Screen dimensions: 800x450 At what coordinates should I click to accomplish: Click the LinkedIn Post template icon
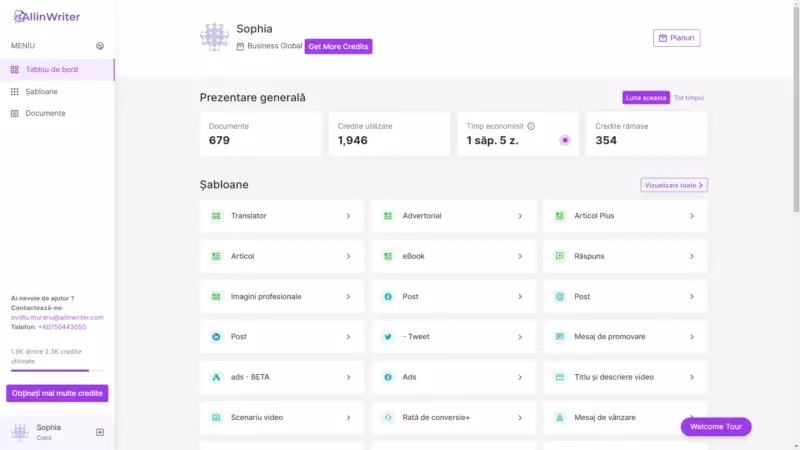click(x=216, y=337)
